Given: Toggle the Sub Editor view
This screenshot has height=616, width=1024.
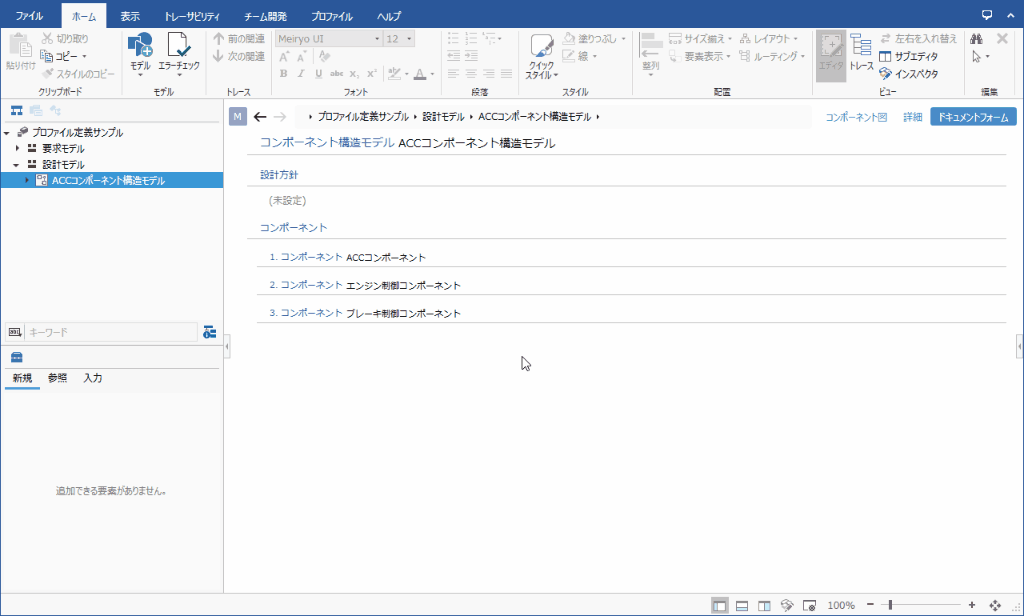Looking at the screenshot, I should [x=908, y=56].
